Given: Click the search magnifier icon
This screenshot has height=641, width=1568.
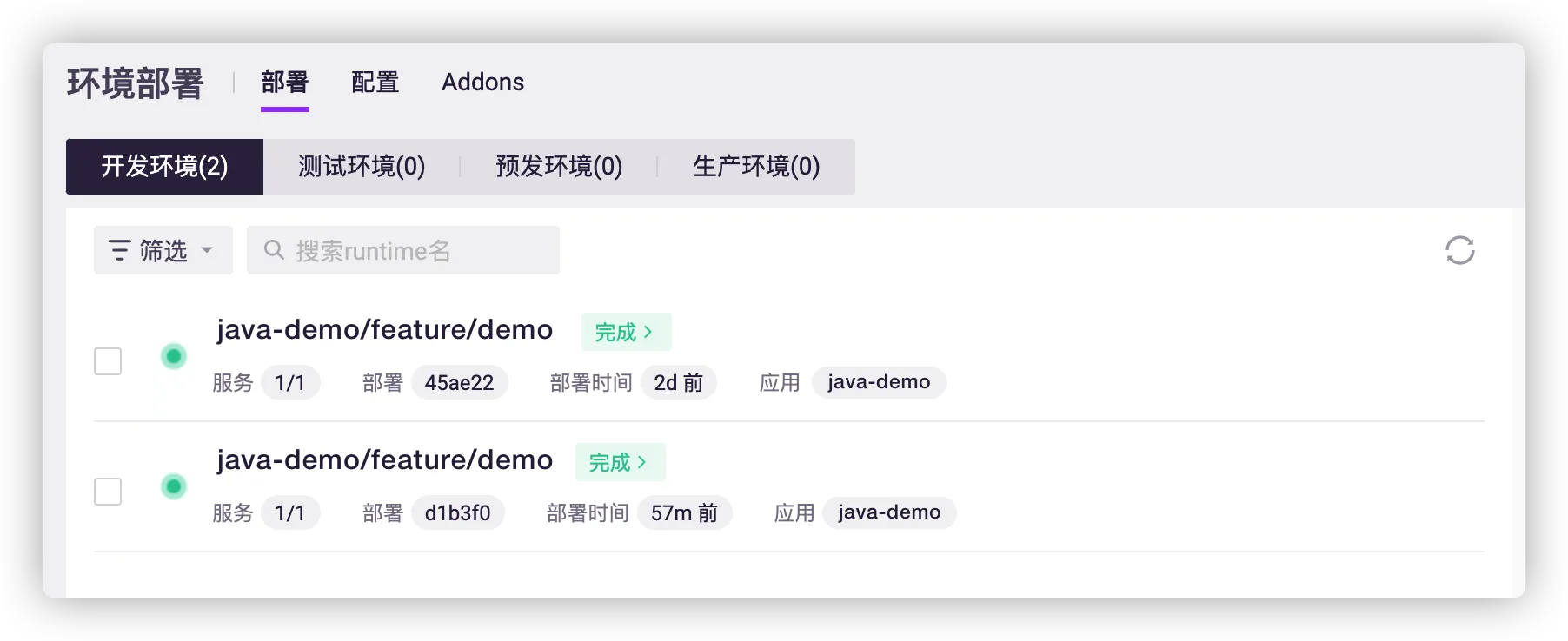Looking at the screenshot, I should coord(274,250).
